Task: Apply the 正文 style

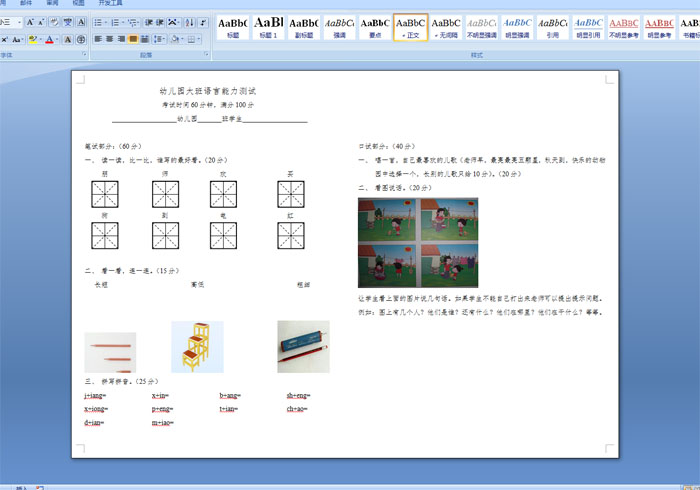Action: (410, 27)
